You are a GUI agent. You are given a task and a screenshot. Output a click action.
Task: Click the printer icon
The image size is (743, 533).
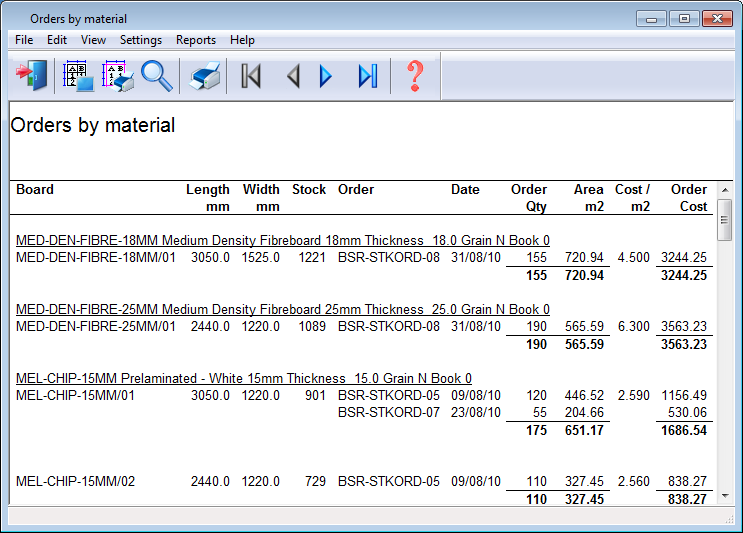205,75
